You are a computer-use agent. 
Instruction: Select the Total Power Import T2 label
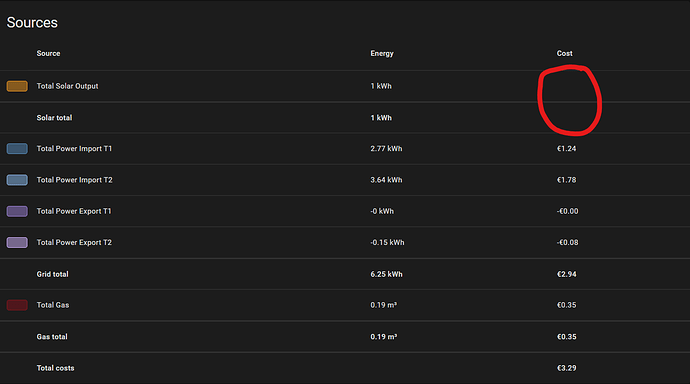[74, 180]
